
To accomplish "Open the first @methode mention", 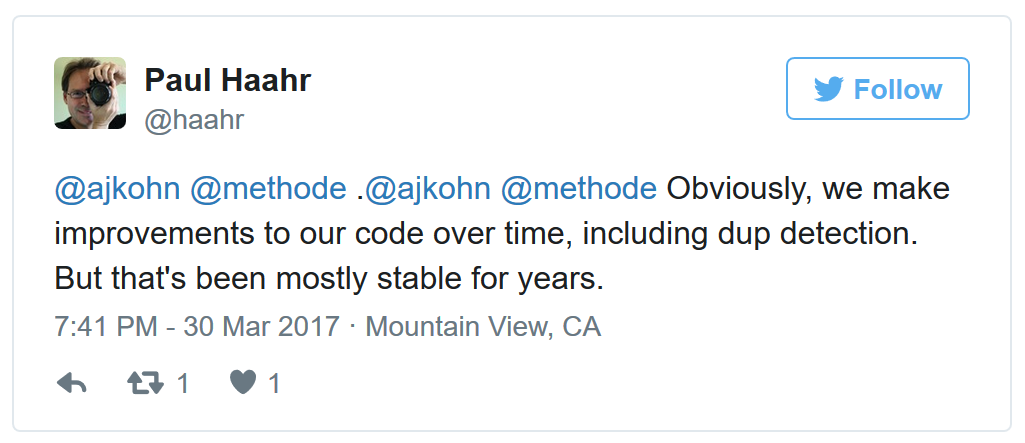I will (x=268, y=189).
